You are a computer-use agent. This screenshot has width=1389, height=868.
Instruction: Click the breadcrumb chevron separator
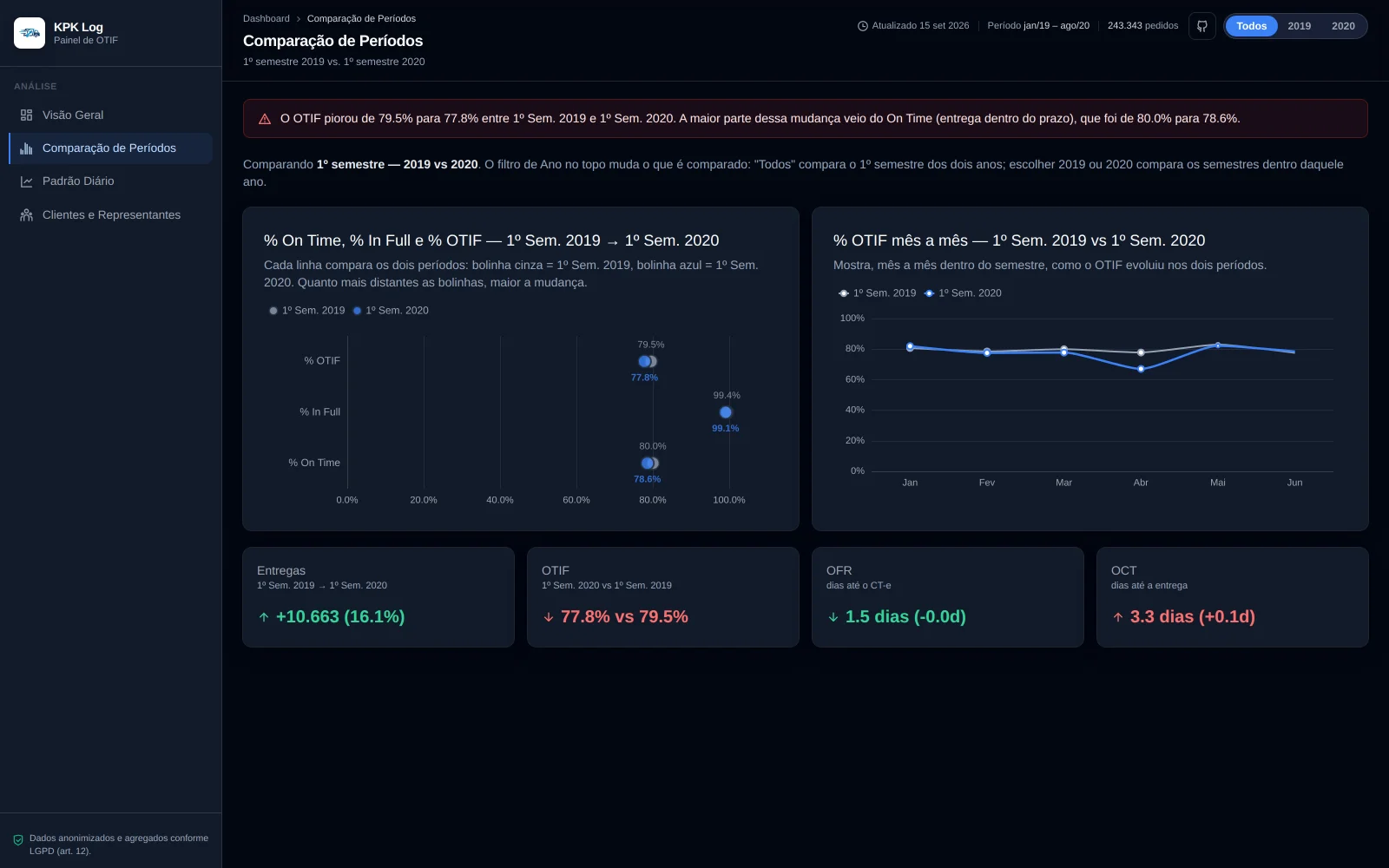pyautogui.click(x=299, y=19)
